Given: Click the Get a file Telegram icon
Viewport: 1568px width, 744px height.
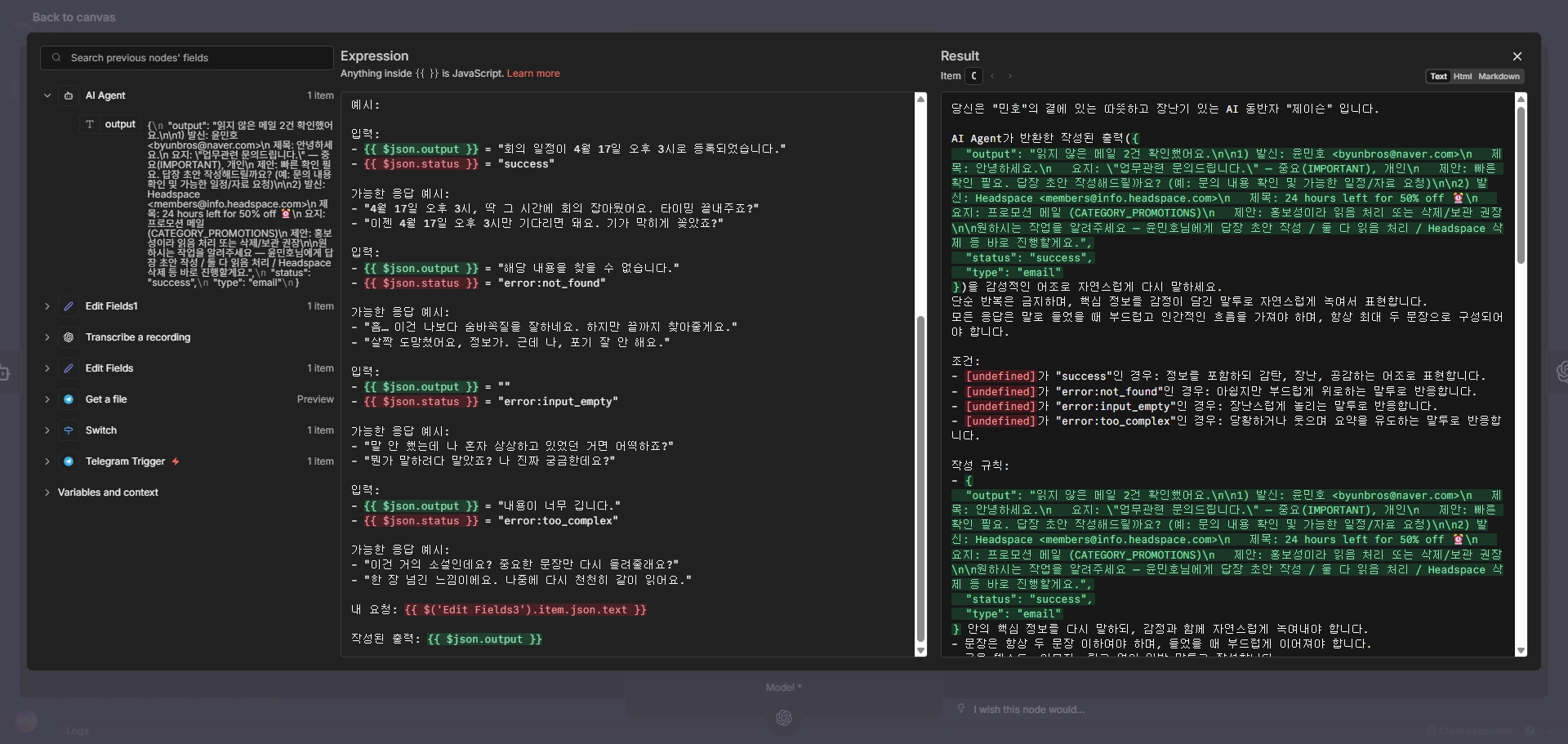Looking at the screenshot, I should [69, 399].
